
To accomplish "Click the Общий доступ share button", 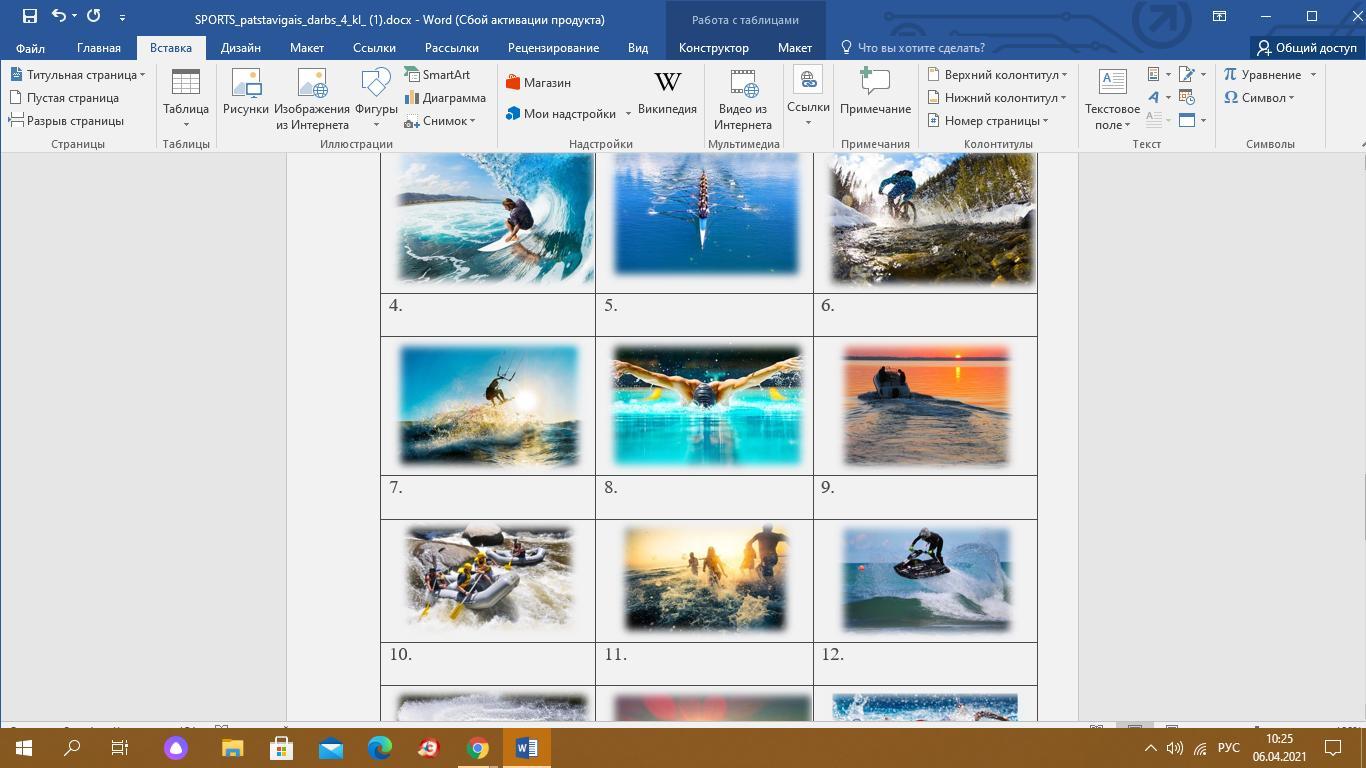I will (x=1307, y=48).
